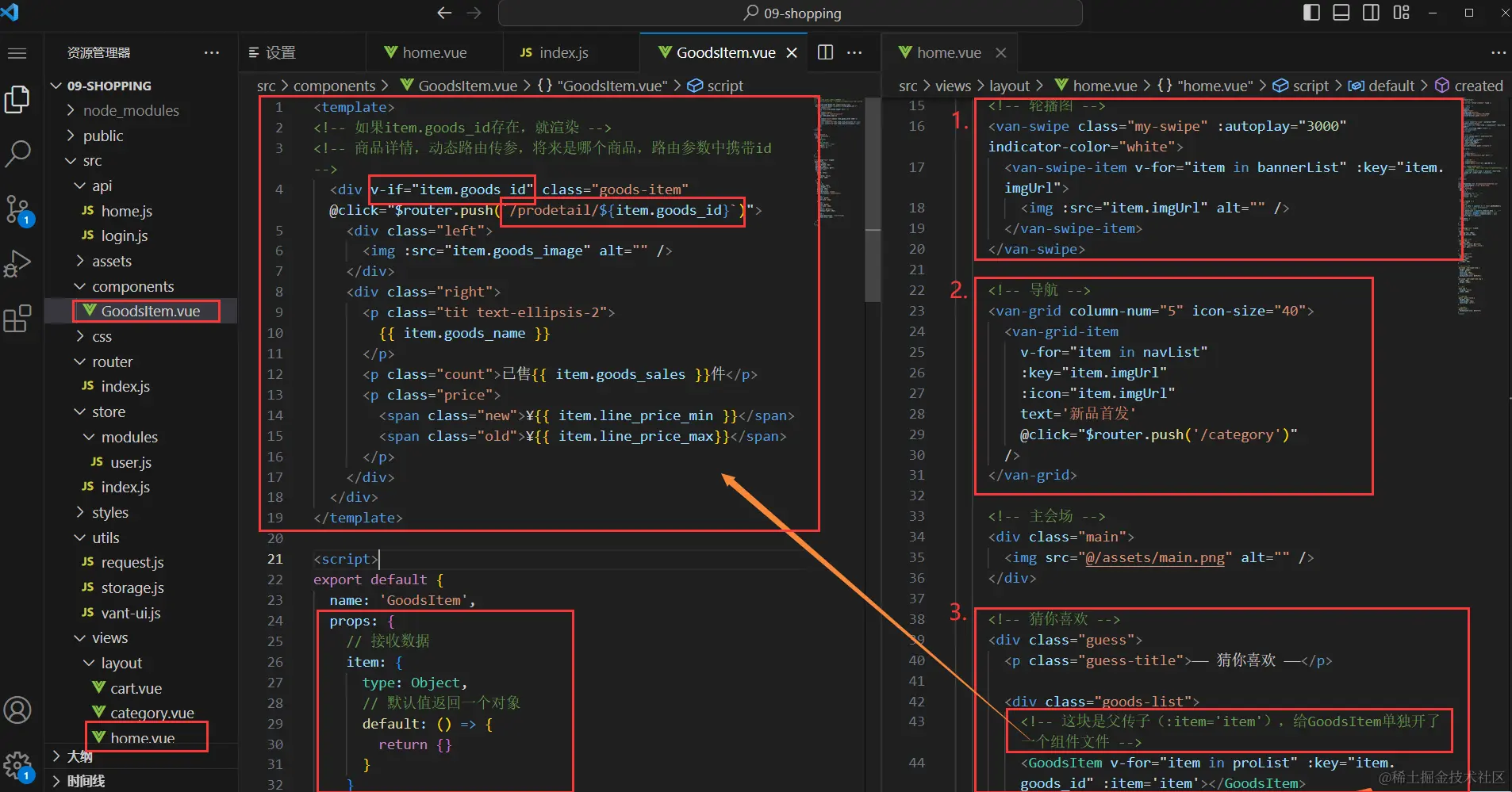The height and width of the screenshot is (792, 1512).
Task: Split the editor to the right
Action: [x=825, y=52]
